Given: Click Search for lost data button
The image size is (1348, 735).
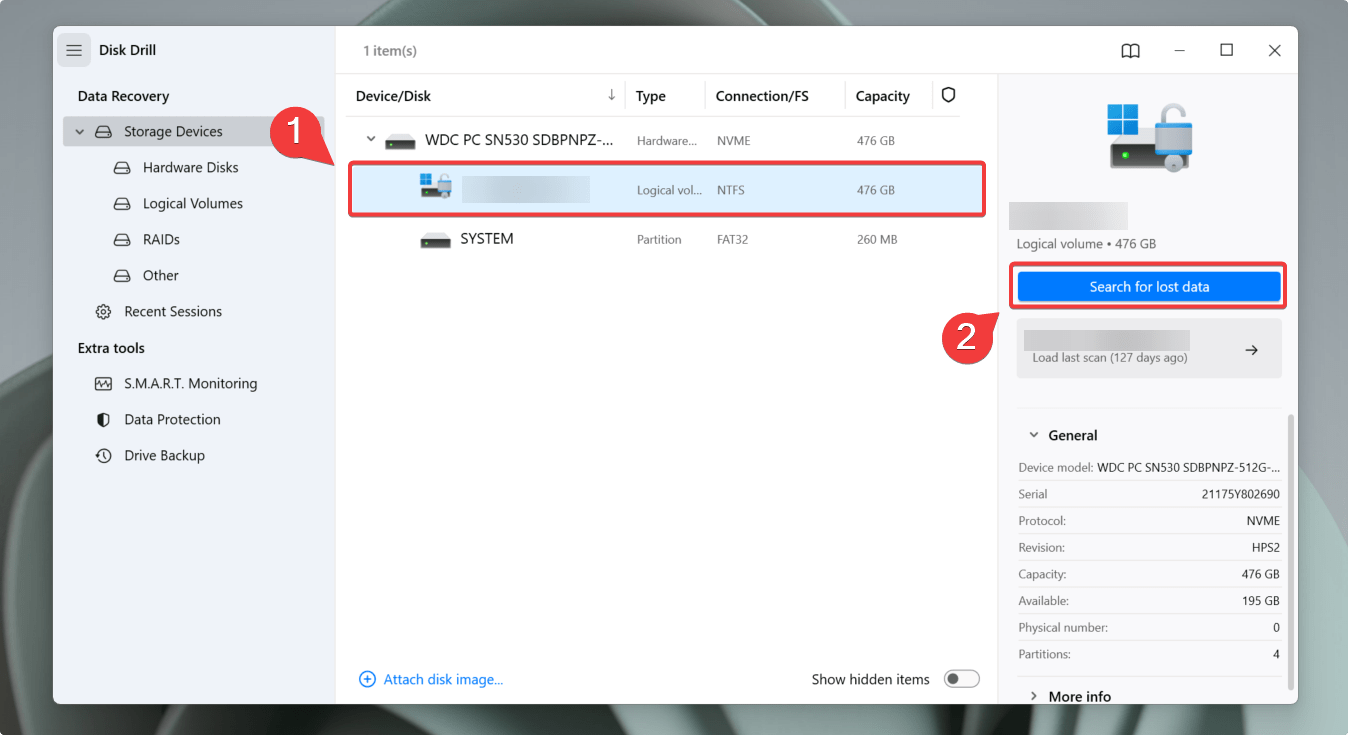Looking at the screenshot, I should 1149,287.
